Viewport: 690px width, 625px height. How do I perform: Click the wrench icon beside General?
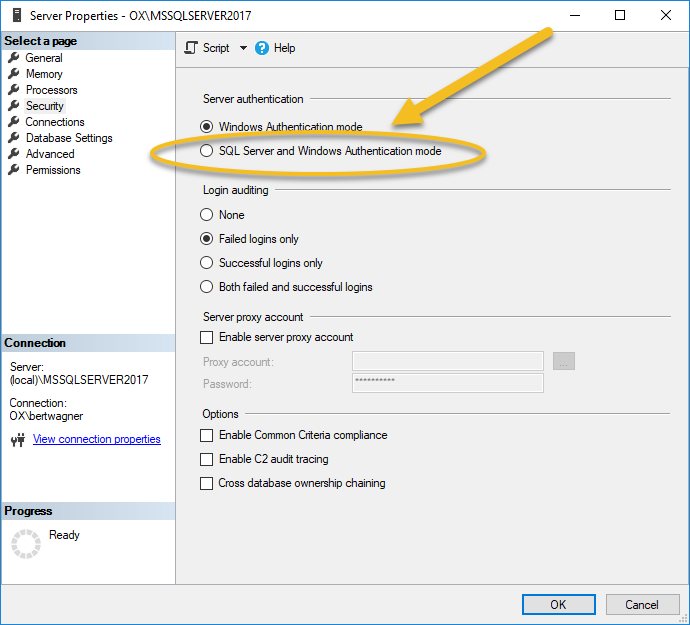coord(14,58)
